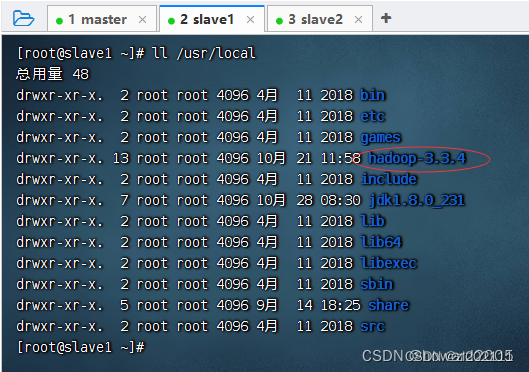
Task: Switch to the 3 slave2 tab
Action: 320,19
